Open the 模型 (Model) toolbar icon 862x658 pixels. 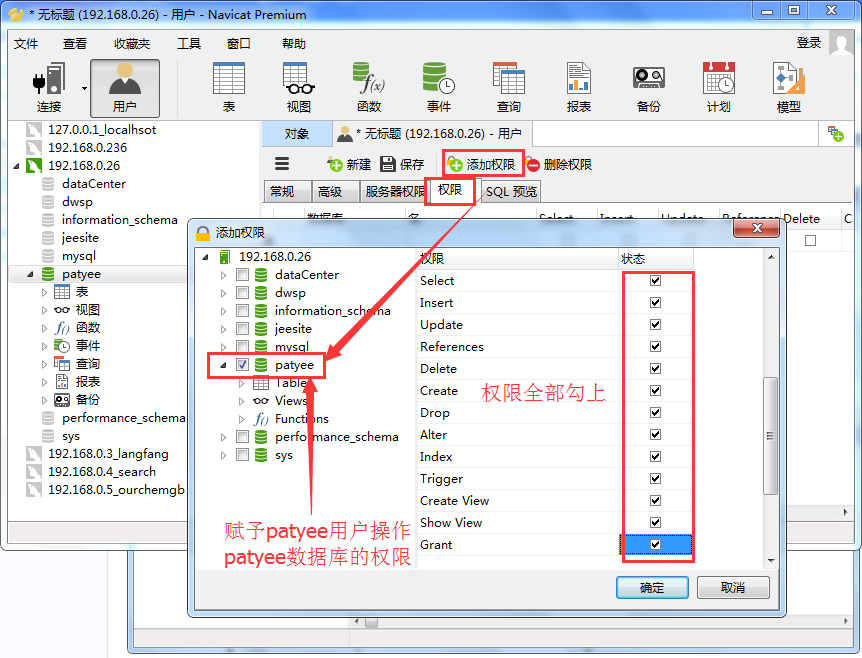pyautogui.click(x=788, y=87)
